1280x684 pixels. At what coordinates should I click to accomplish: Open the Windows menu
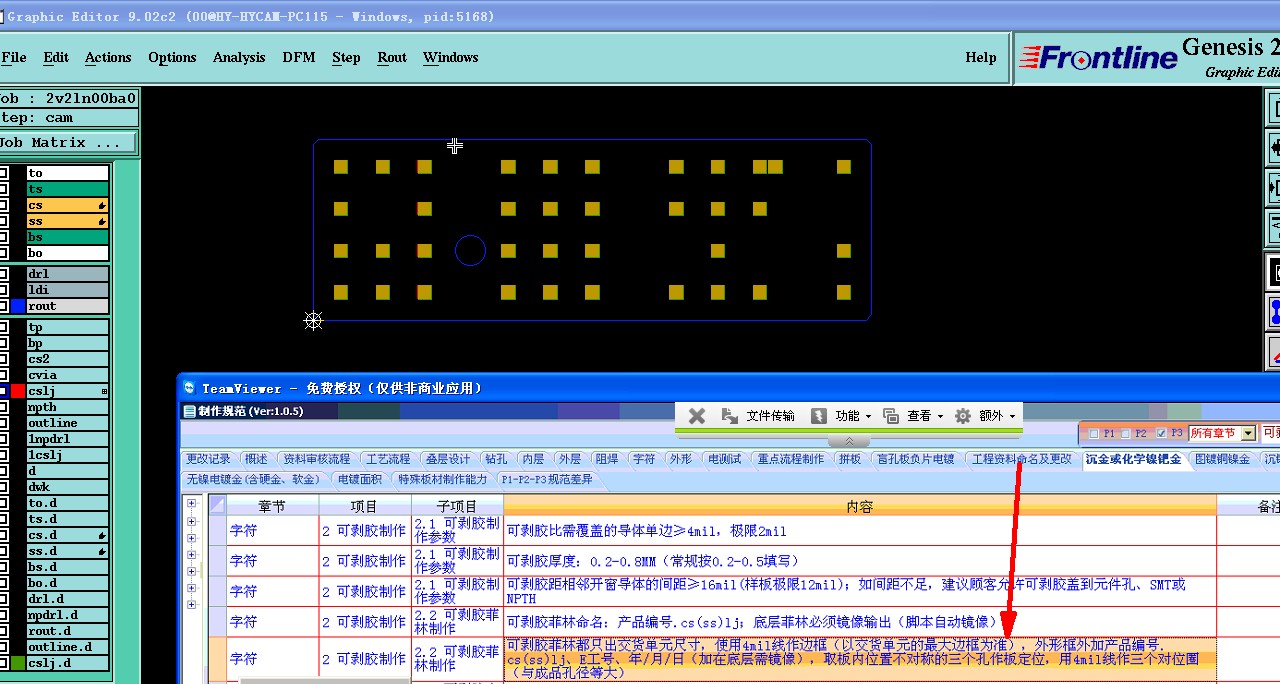451,57
